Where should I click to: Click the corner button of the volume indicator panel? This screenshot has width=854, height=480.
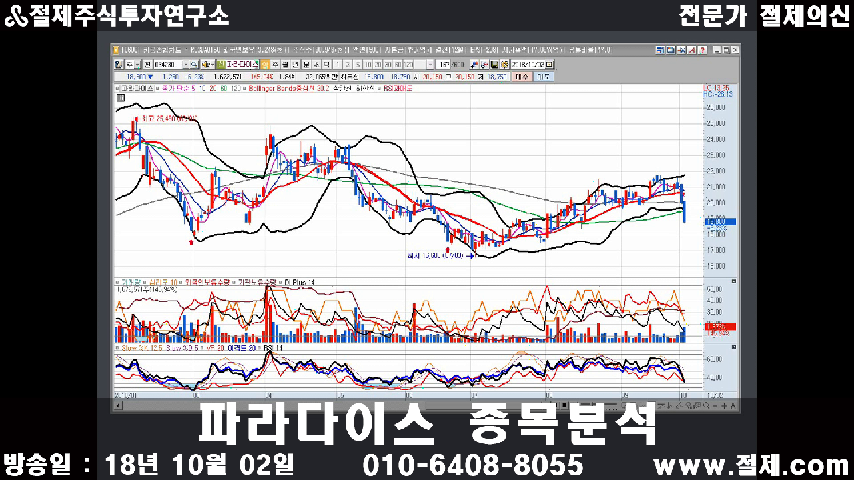click(734, 281)
